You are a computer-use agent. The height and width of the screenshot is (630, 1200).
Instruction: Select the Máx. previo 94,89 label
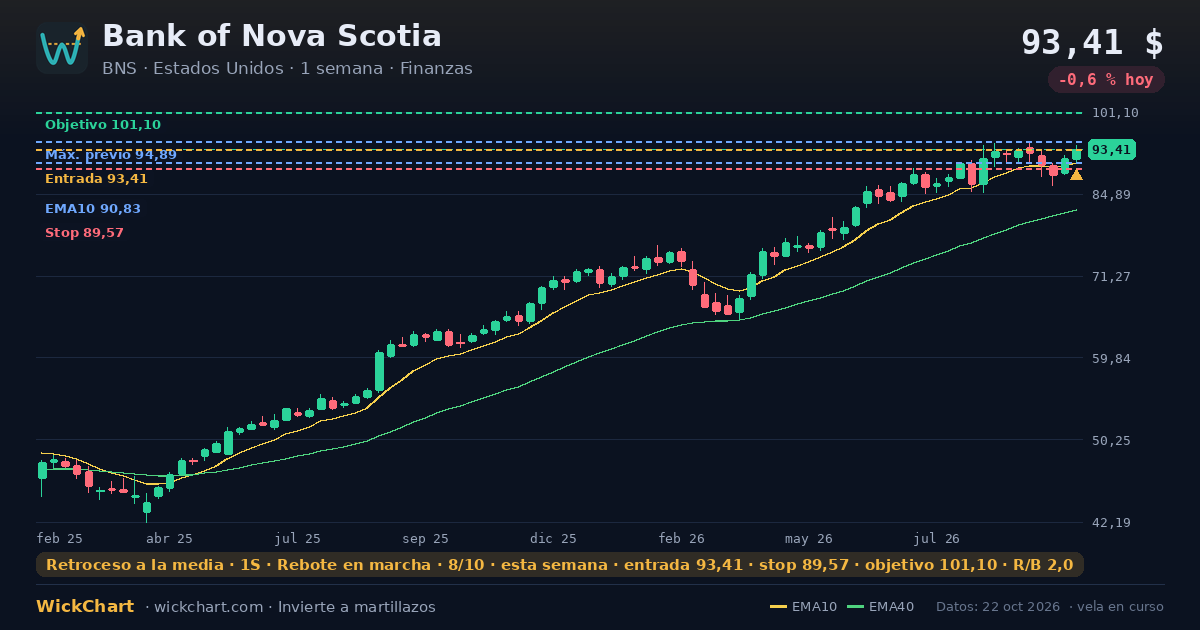click(111, 155)
